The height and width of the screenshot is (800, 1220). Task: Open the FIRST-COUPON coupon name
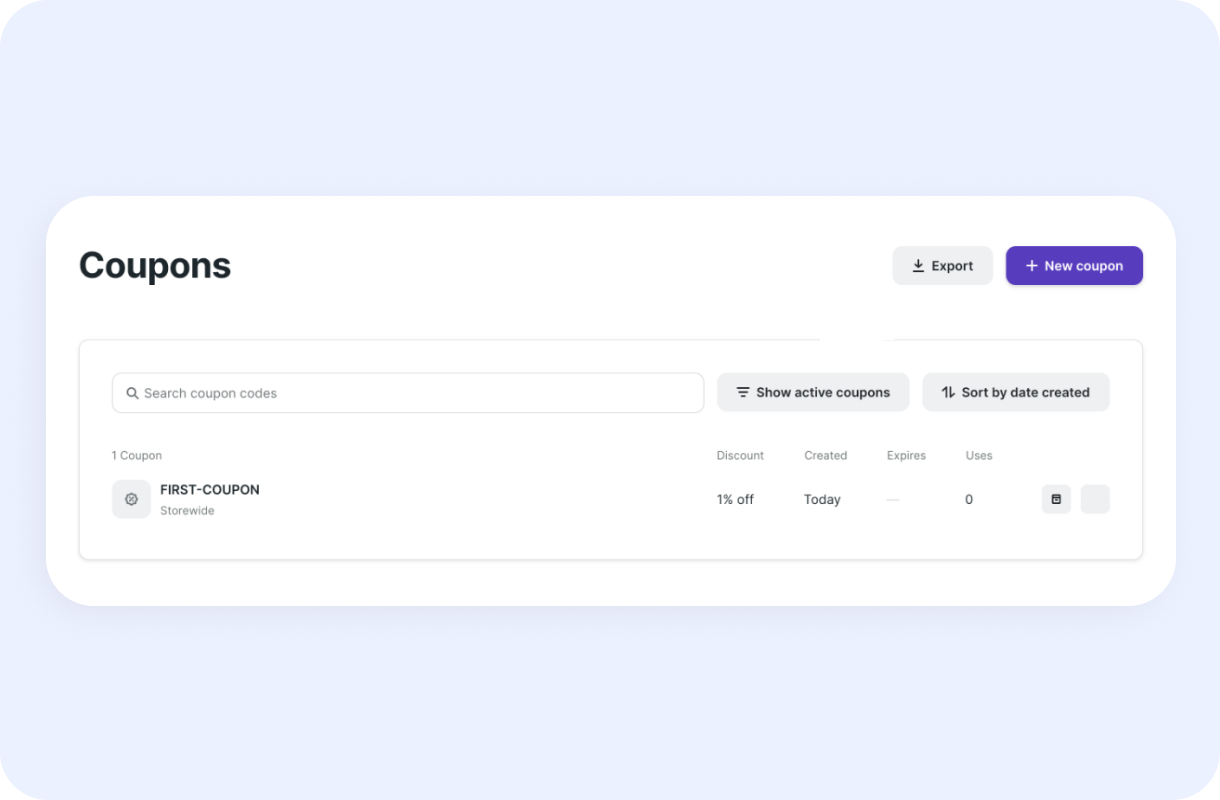210,490
